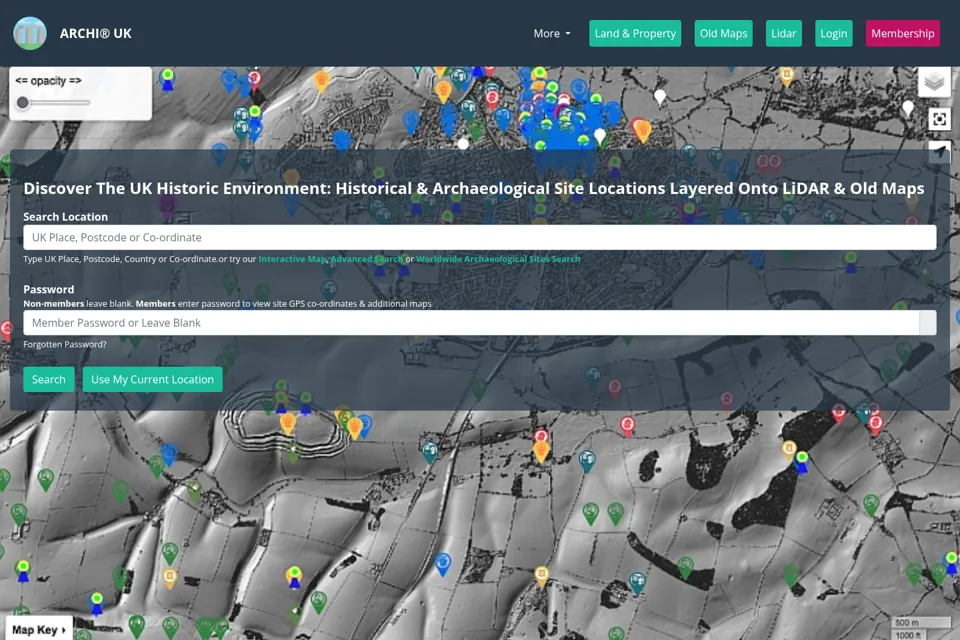The image size is (960, 640).
Task: Open Worldwide Archaeological Sites Search link
Action: [x=498, y=259]
